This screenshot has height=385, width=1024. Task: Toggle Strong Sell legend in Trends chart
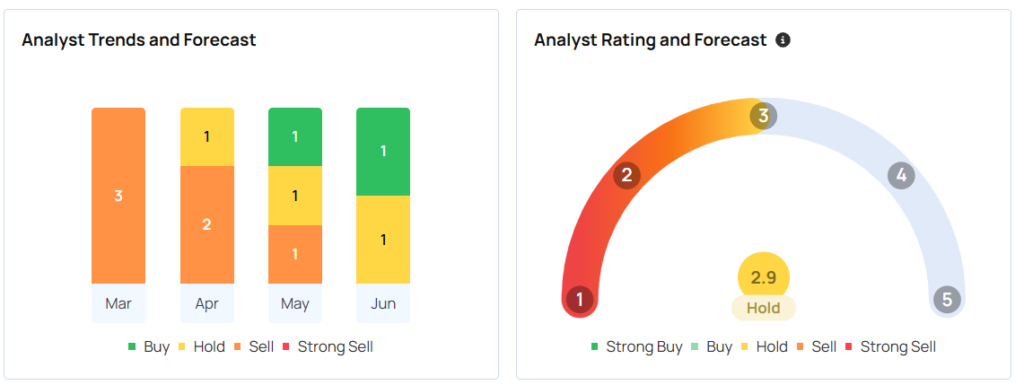(327, 346)
